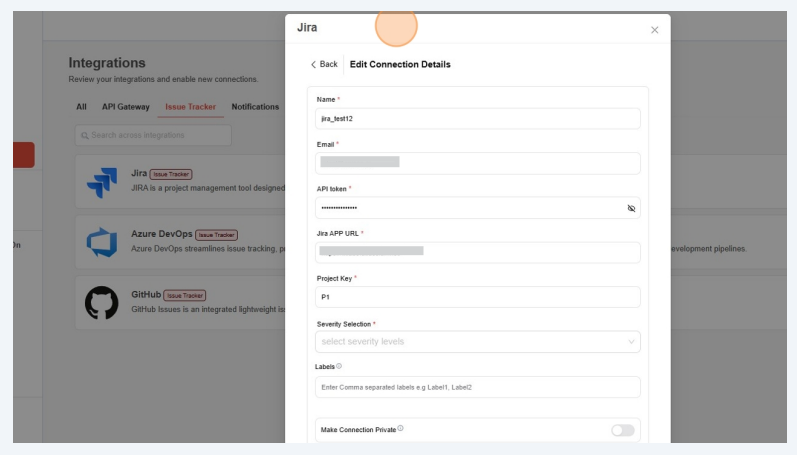Click the Severity Selection chevron arrow
This screenshot has width=797, height=455.
click(631, 342)
